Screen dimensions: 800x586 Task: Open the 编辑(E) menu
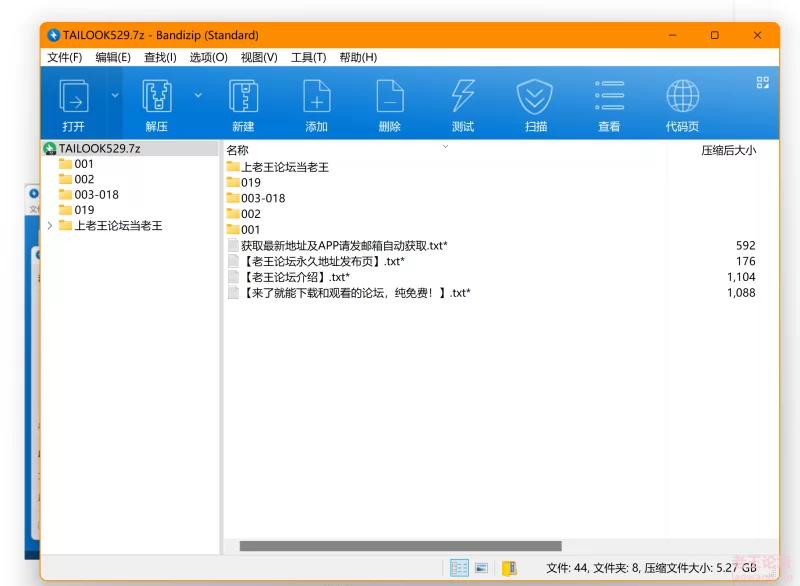click(x=113, y=57)
